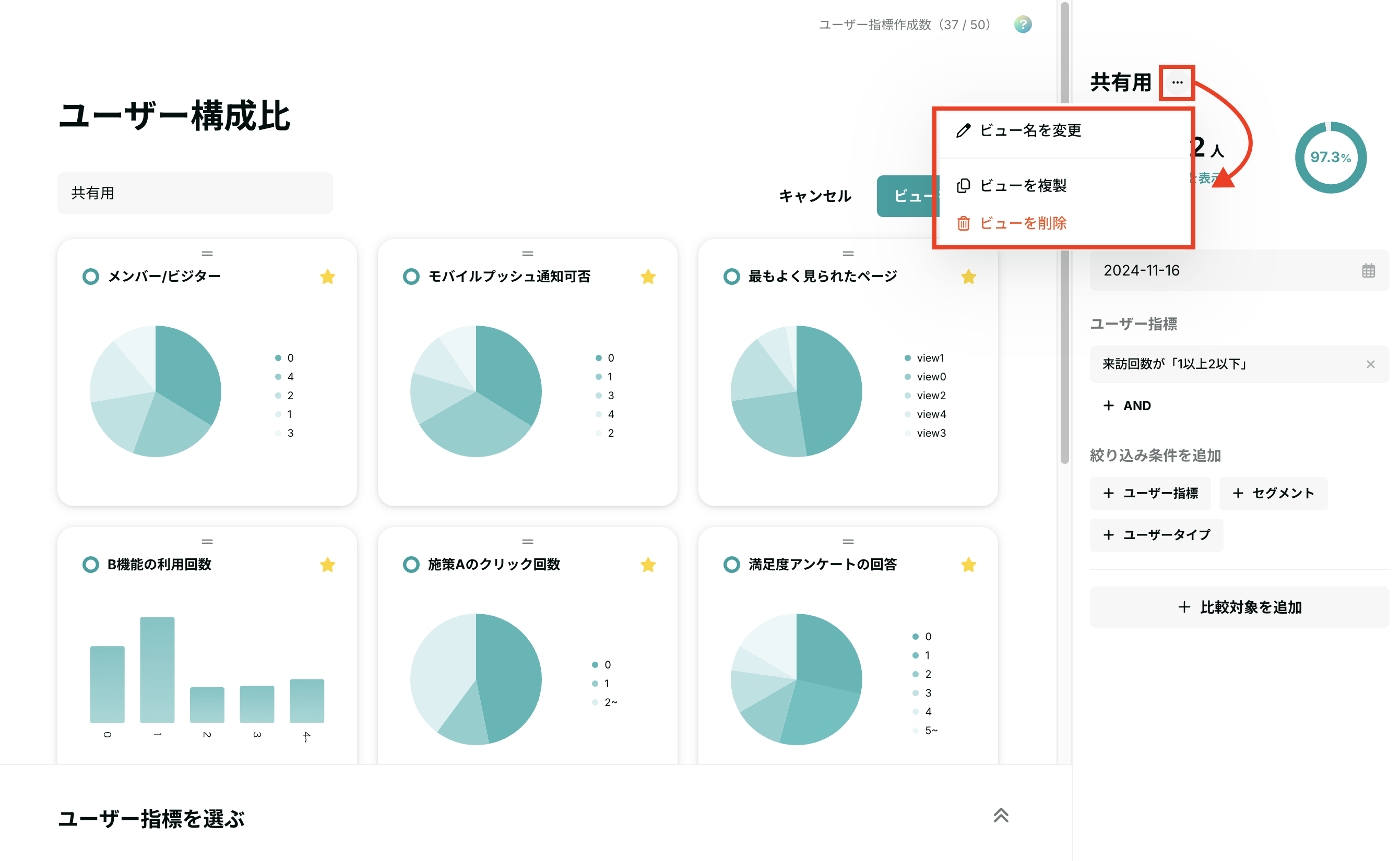Select the circle on モバイルプッシュ通知可否 card
1400x861 pixels.
click(x=411, y=277)
